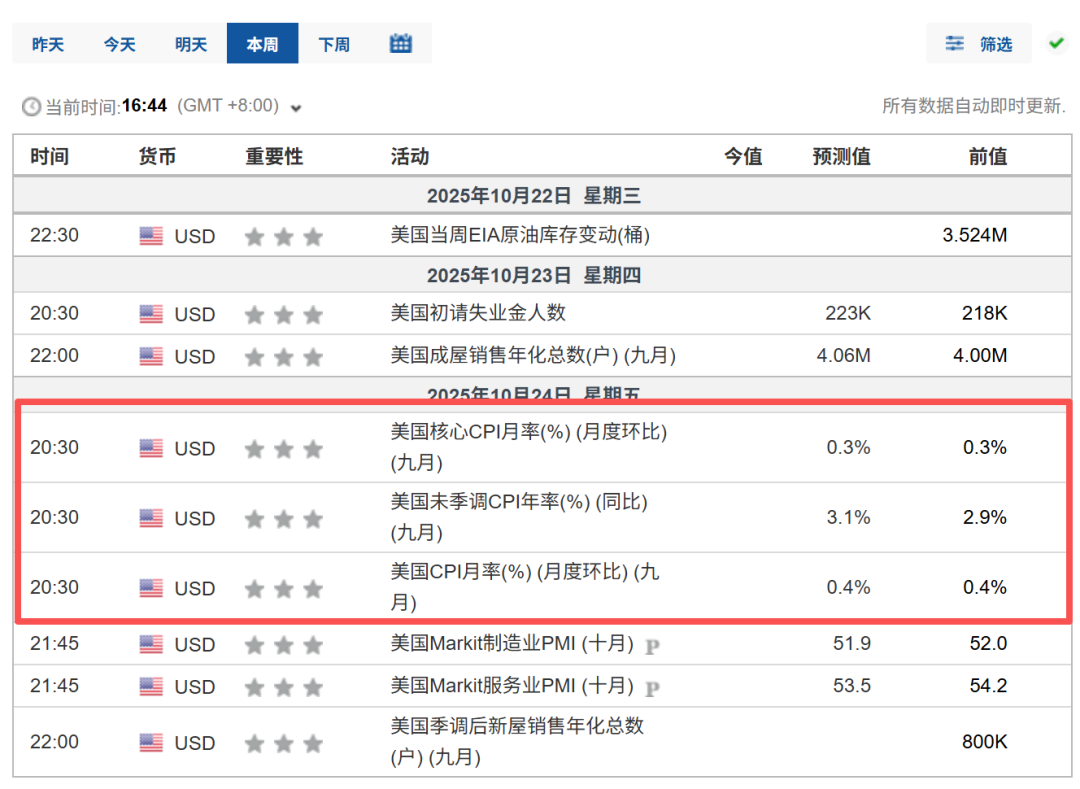Click the 重要性 column header
1080x789 pixels.
coord(274,156)
